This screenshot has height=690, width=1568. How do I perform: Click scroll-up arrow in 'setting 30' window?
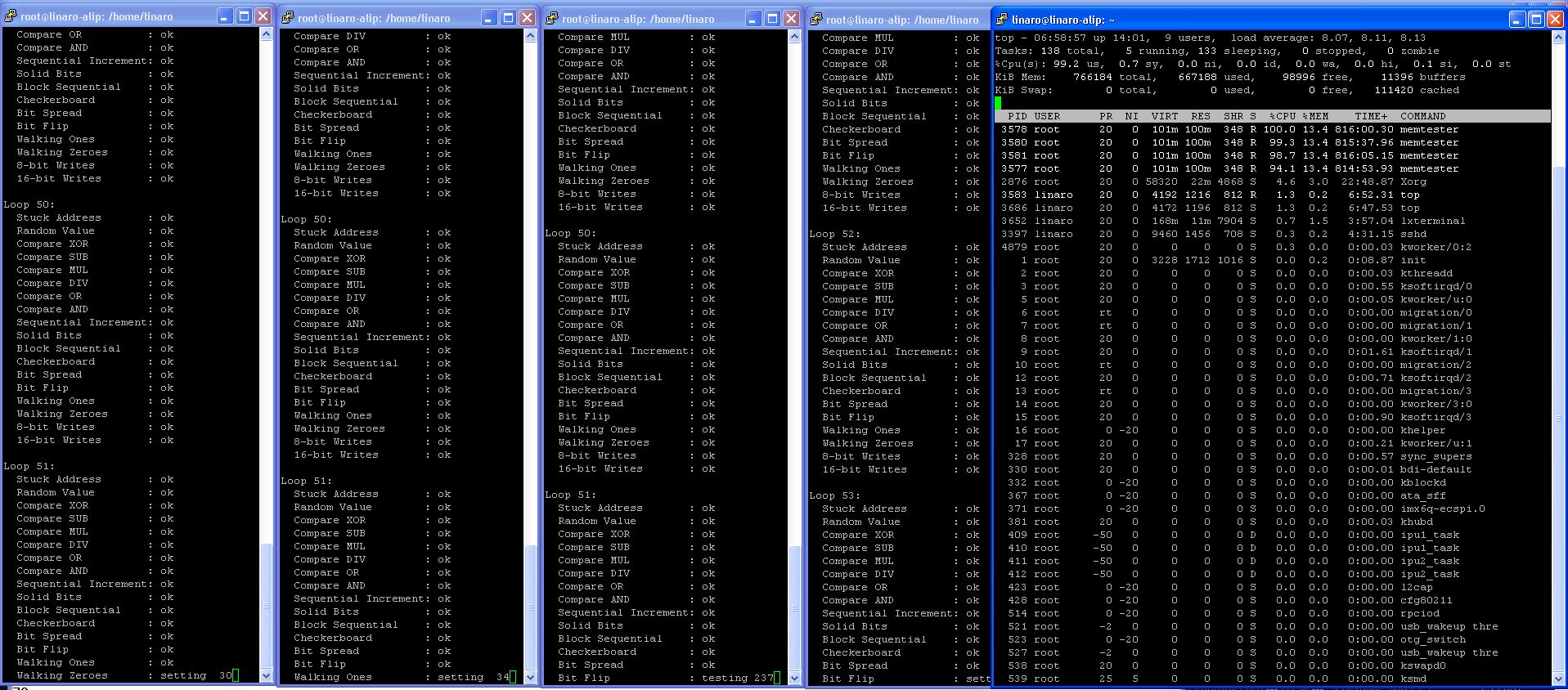click(266, 34)
